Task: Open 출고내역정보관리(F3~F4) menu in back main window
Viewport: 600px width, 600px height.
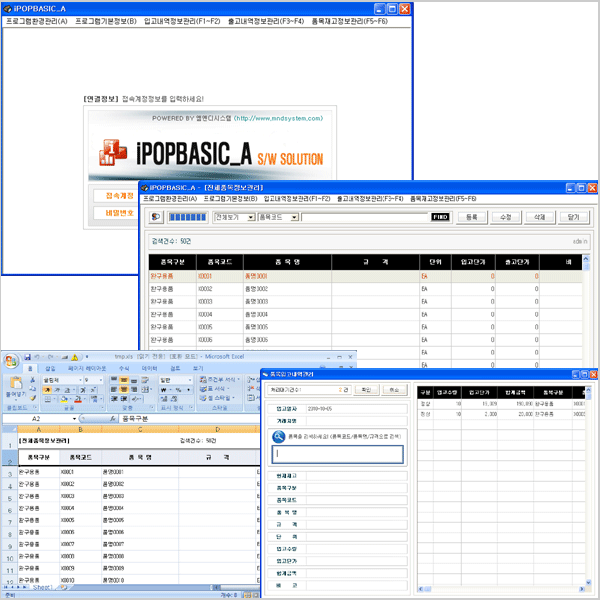Action: 266,21
